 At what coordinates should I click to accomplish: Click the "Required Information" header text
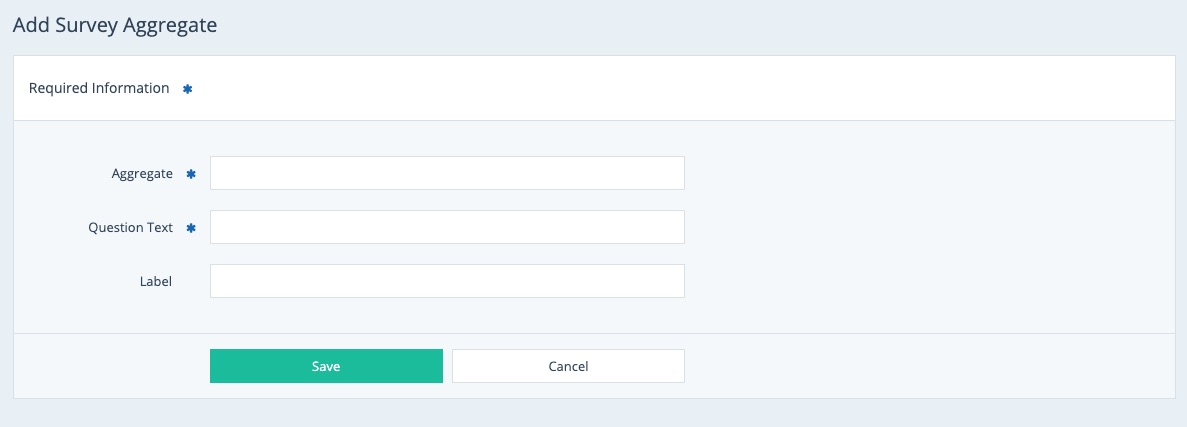tap(99, 88)
